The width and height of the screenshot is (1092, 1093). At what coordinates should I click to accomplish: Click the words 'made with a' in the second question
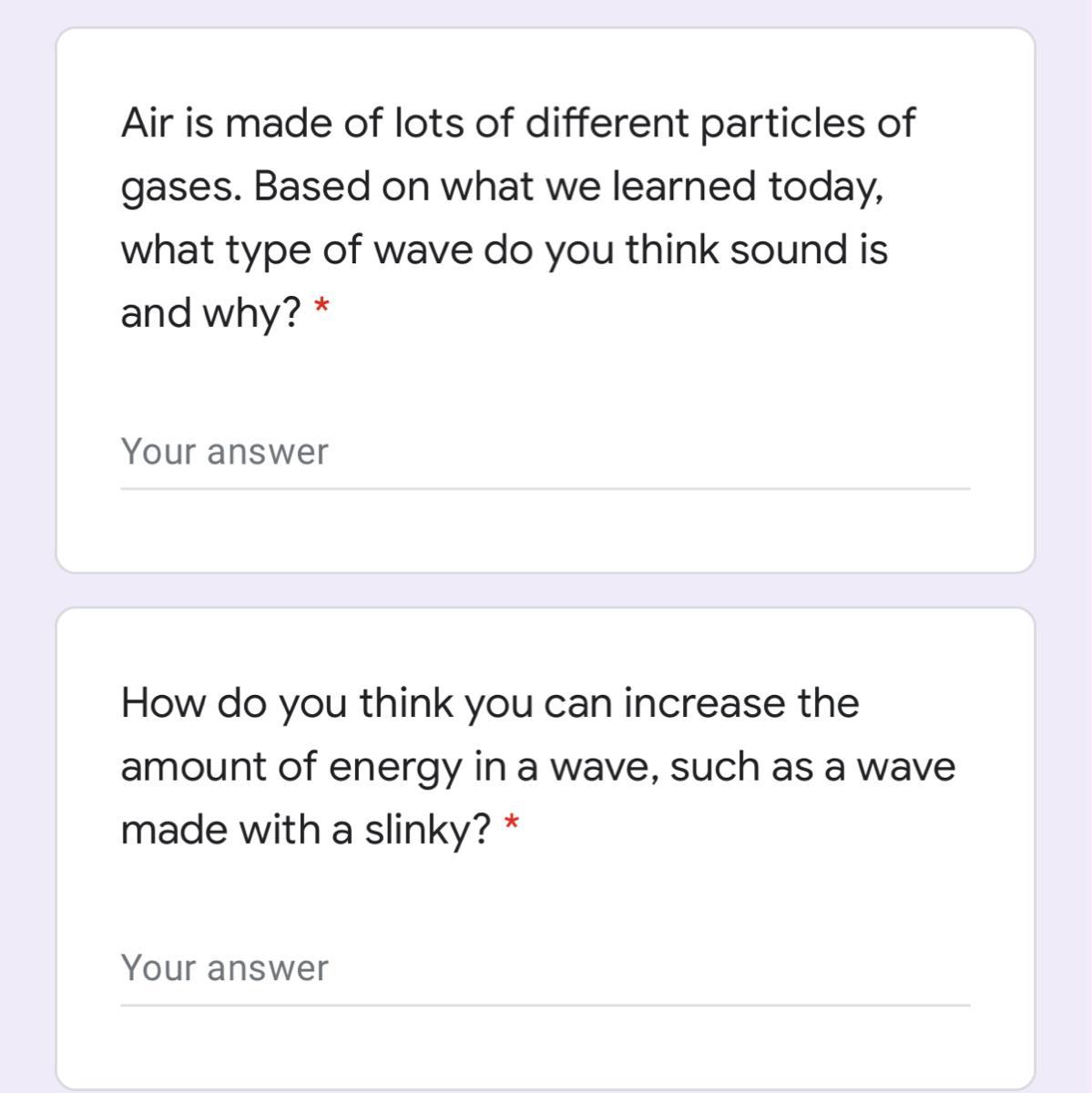[237, 830]
